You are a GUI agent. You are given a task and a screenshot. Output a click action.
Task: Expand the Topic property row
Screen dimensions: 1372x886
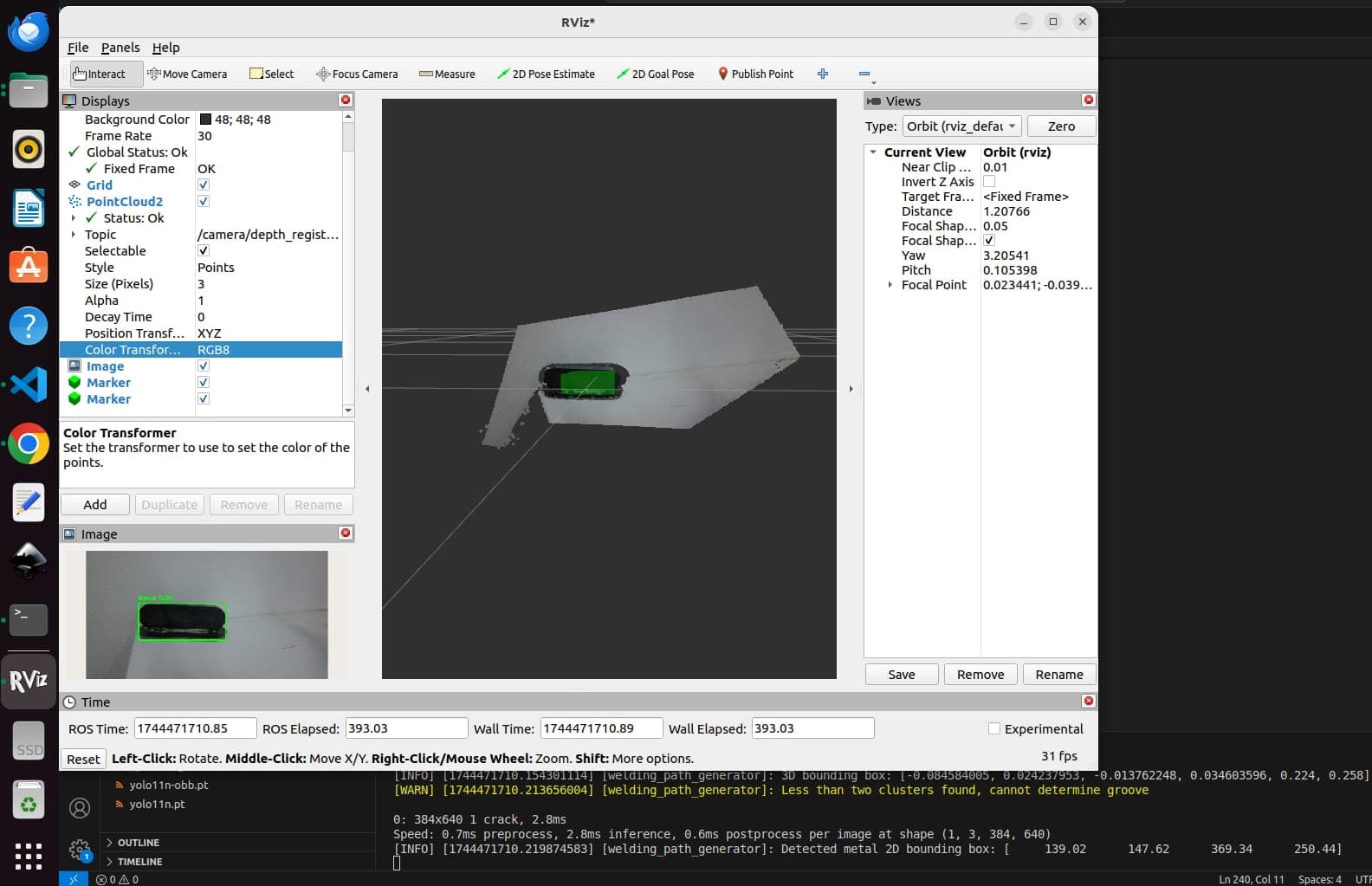[x=74, y=235]
